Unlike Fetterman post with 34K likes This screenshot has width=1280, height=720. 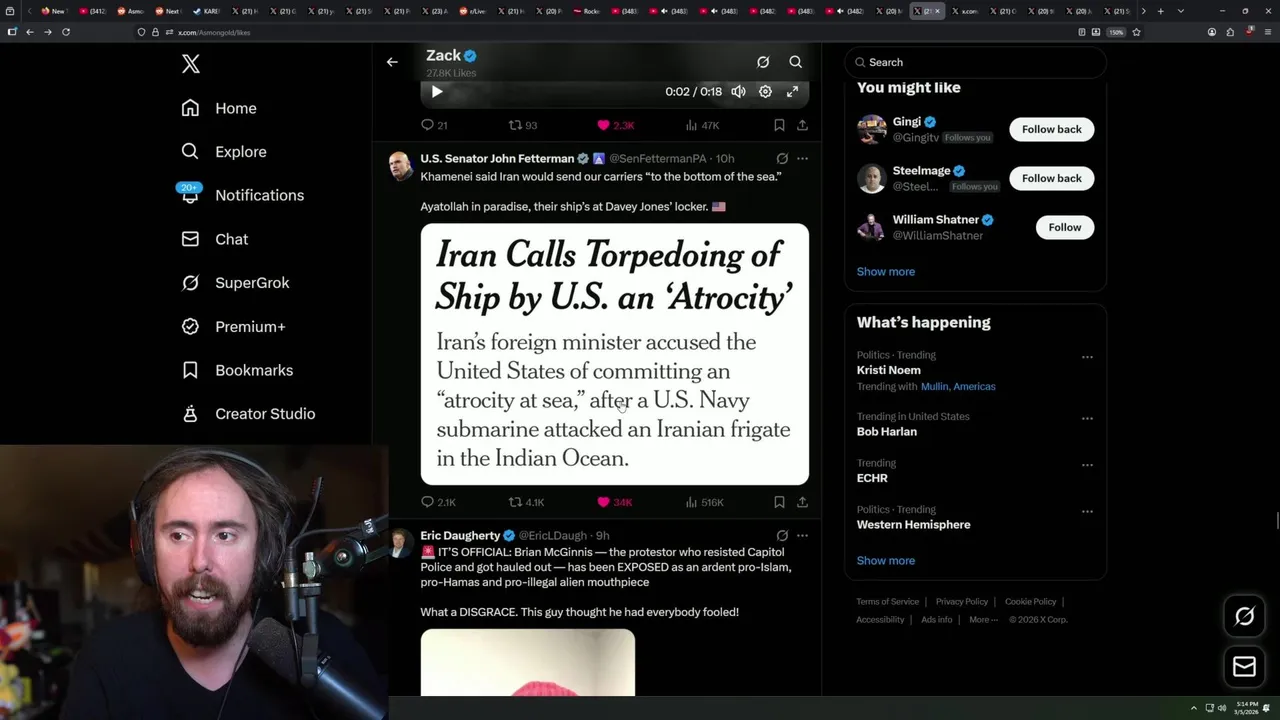click(615, 502)
